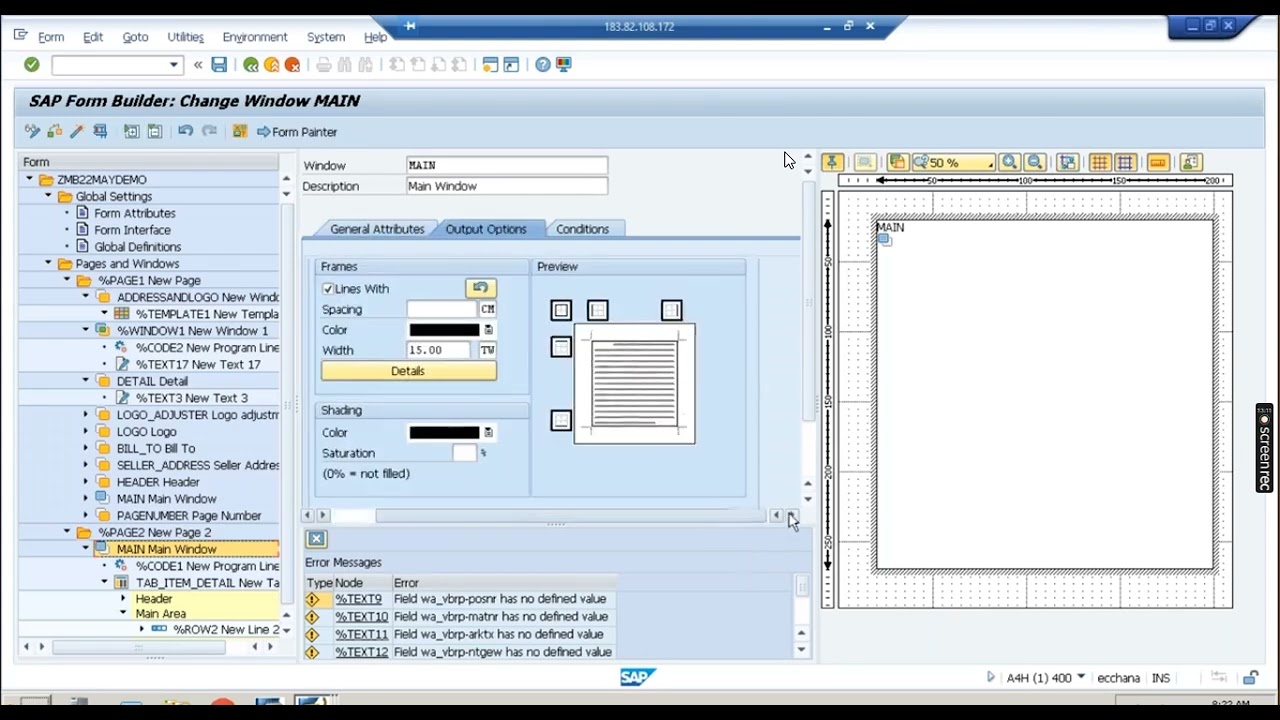Click the Details button

(x=408, y=371)
